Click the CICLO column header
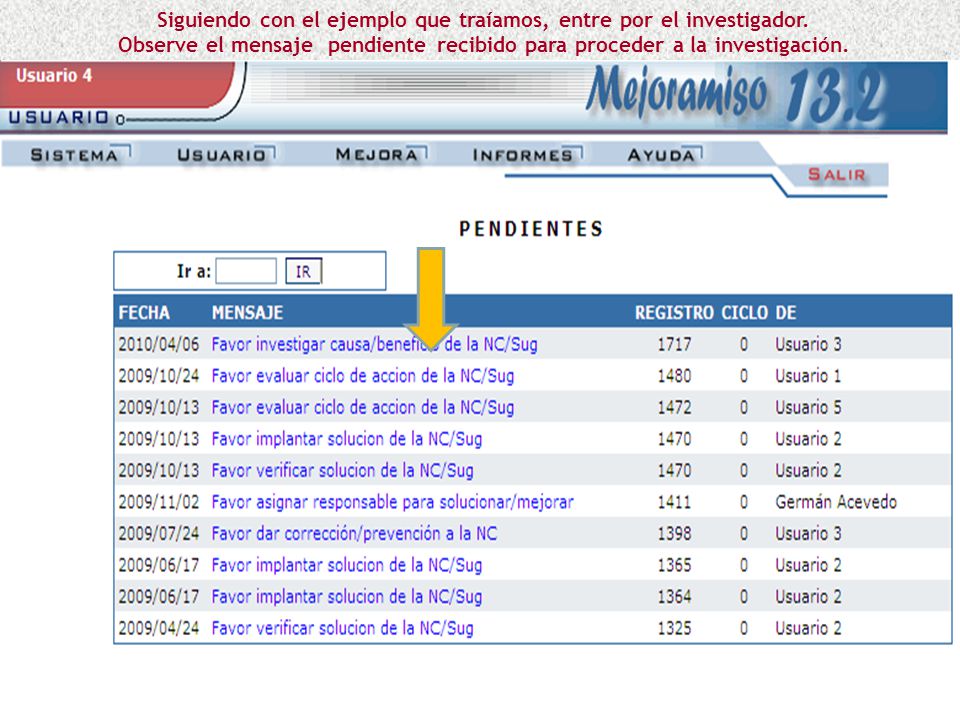The image size is (960, 720). pos(744,313)
